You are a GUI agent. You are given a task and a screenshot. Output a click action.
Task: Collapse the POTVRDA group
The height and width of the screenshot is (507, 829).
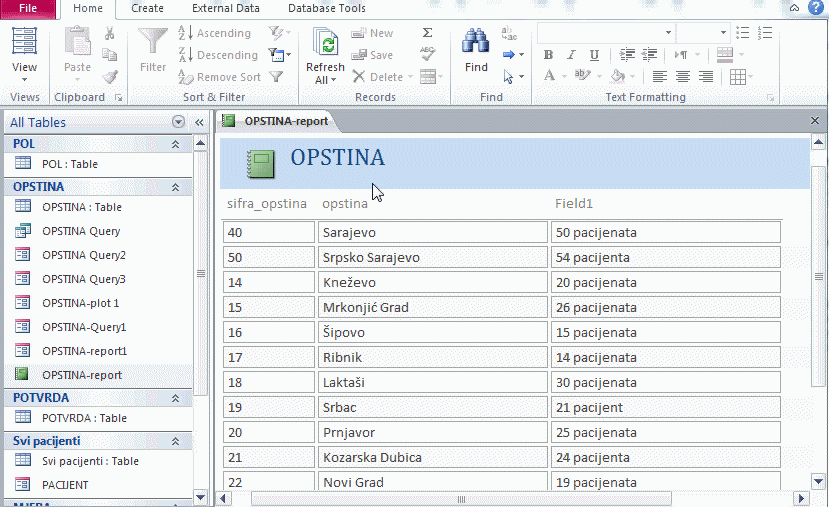pos(176,398)
